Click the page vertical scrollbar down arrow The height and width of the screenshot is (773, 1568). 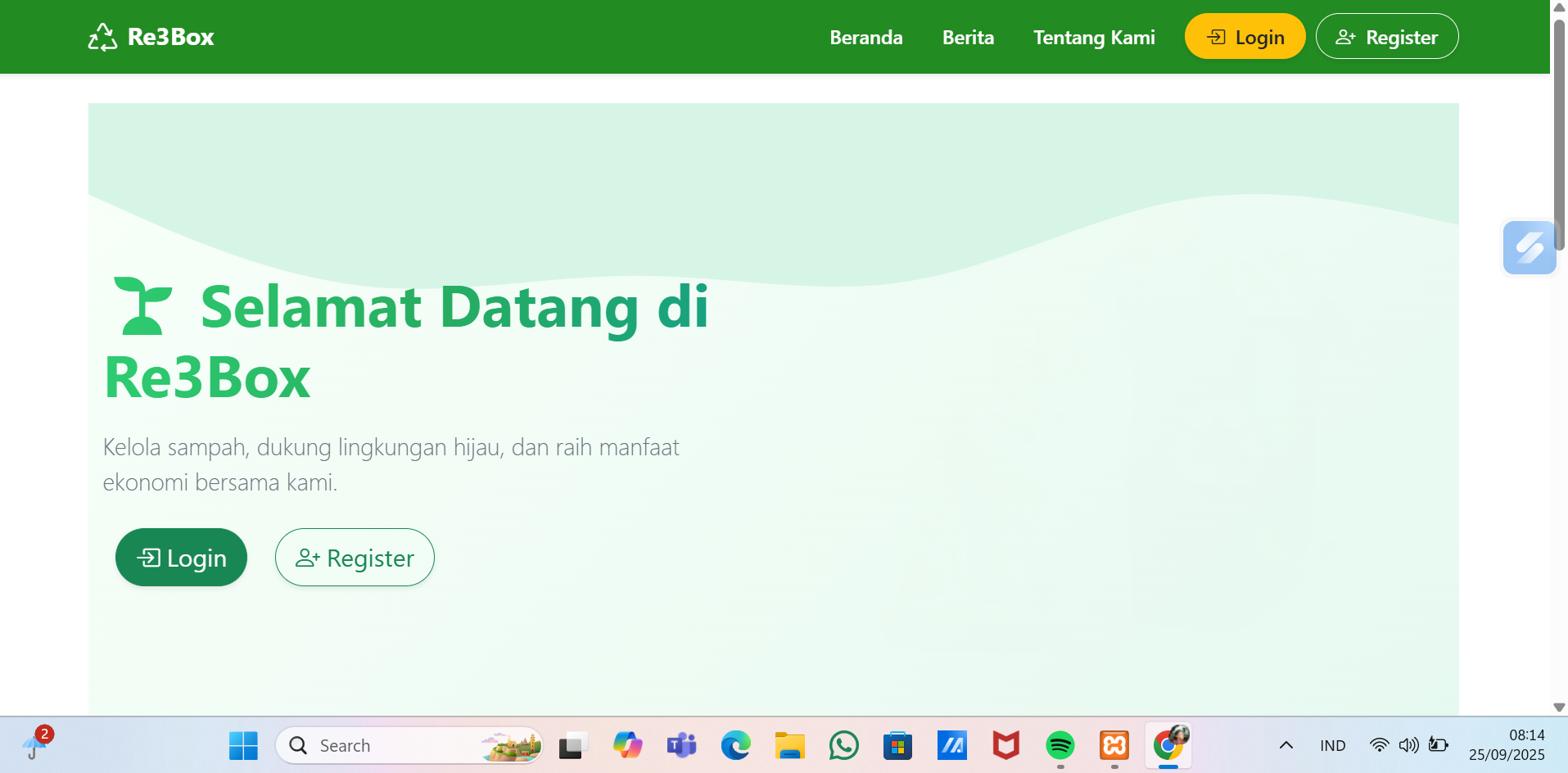pyautogui.click(x=1559, y=707)
